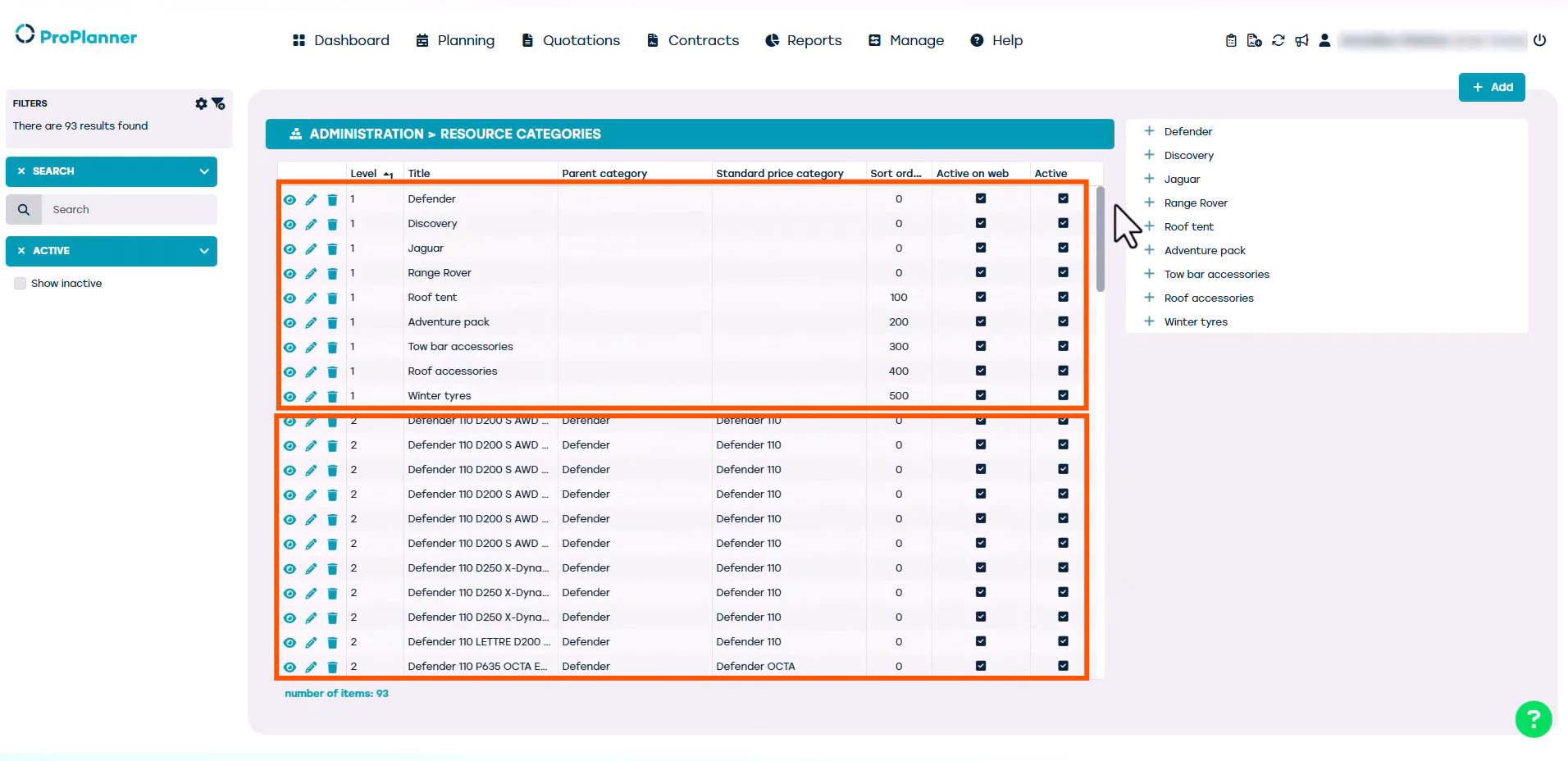
Task: Open the user profile icon
Action: 1324,40
